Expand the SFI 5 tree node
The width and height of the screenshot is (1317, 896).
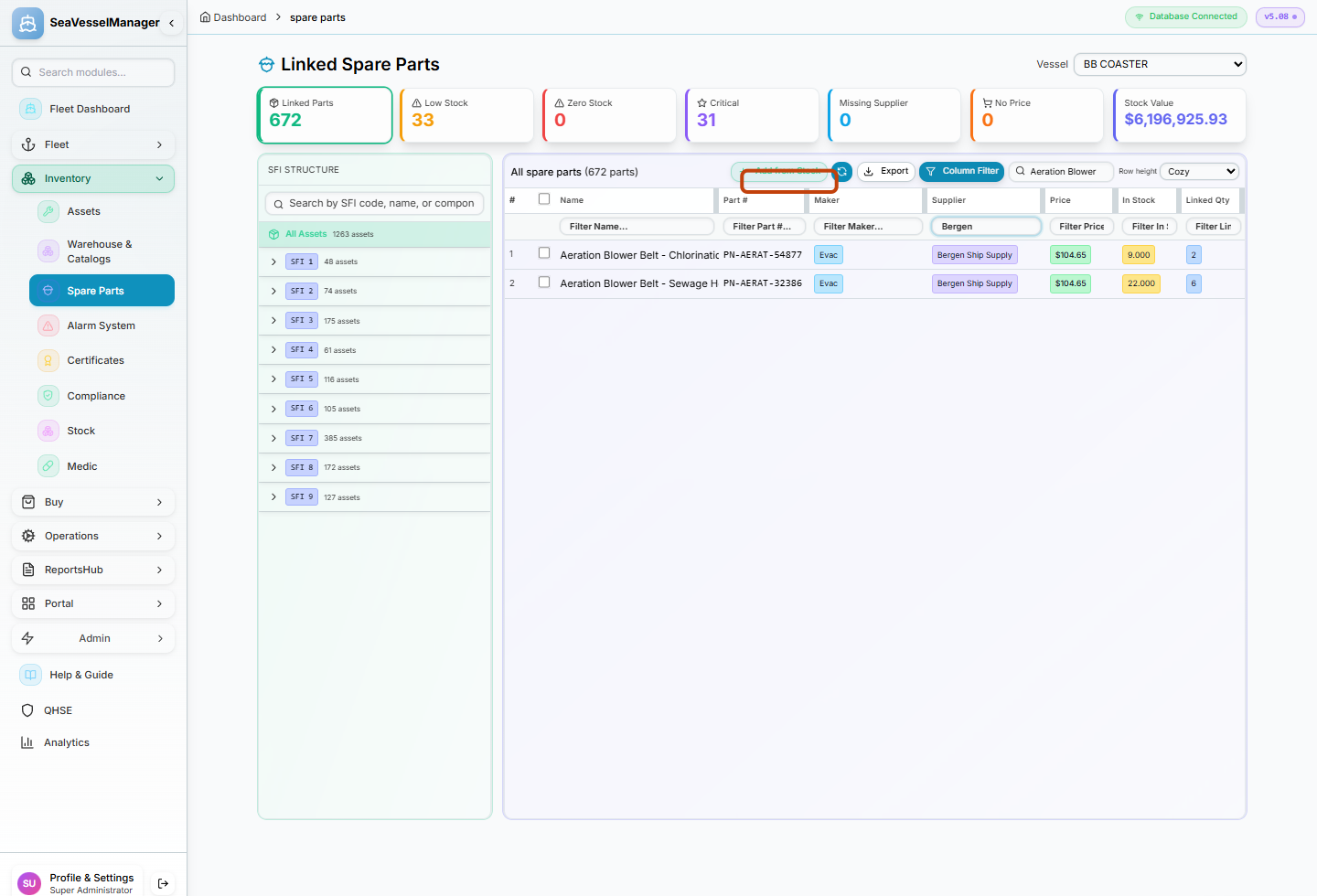[x=273, y=379]
